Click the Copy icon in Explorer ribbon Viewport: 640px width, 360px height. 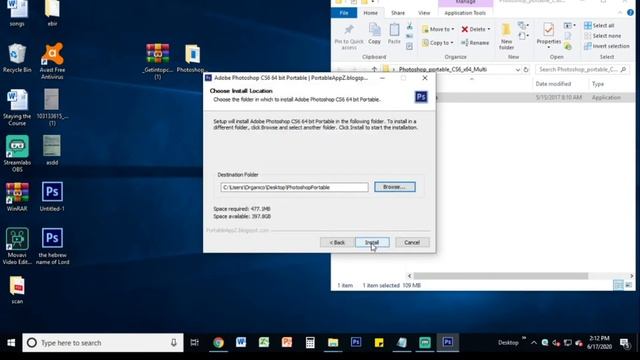point(374,33)
